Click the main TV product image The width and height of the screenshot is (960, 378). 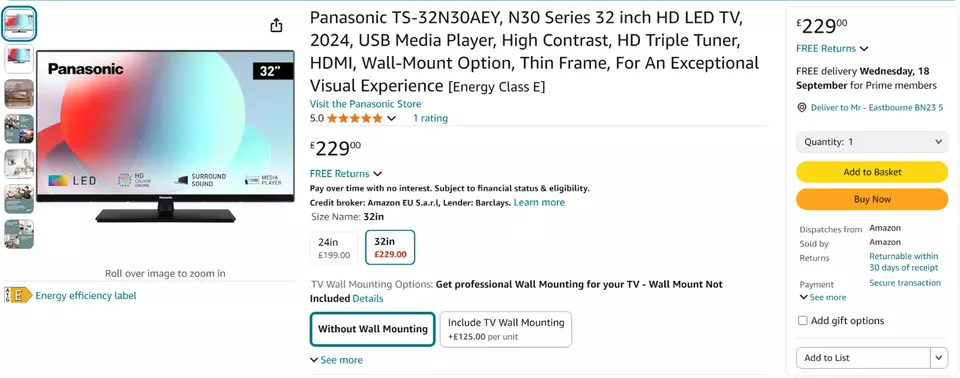pos(165,136)
